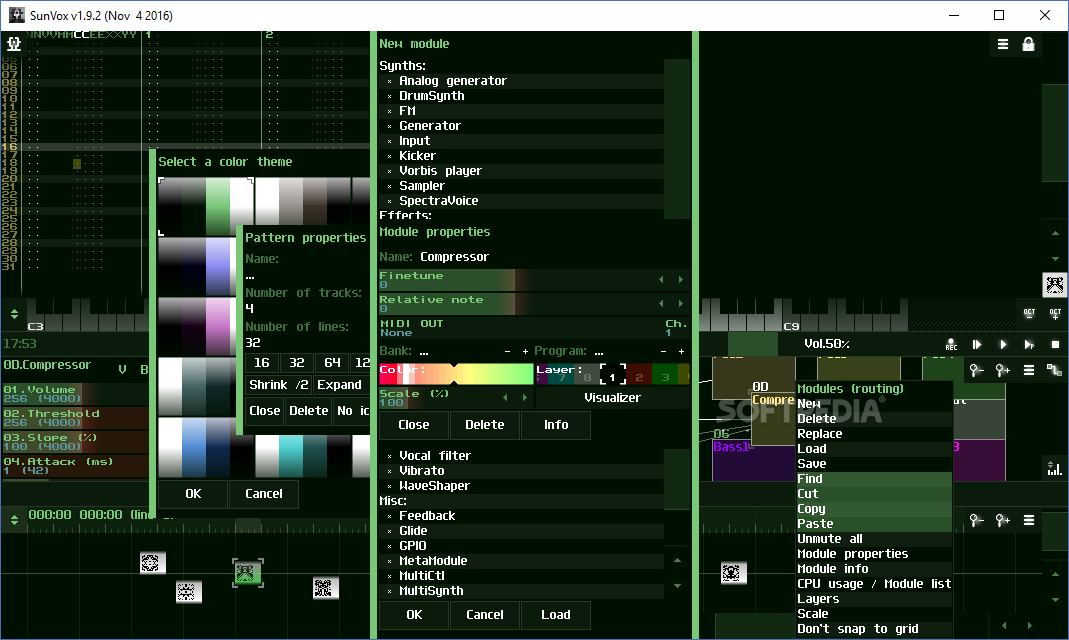Choose Unmute all in Modules menu
1069x640 pixels.
click(873, 539)
